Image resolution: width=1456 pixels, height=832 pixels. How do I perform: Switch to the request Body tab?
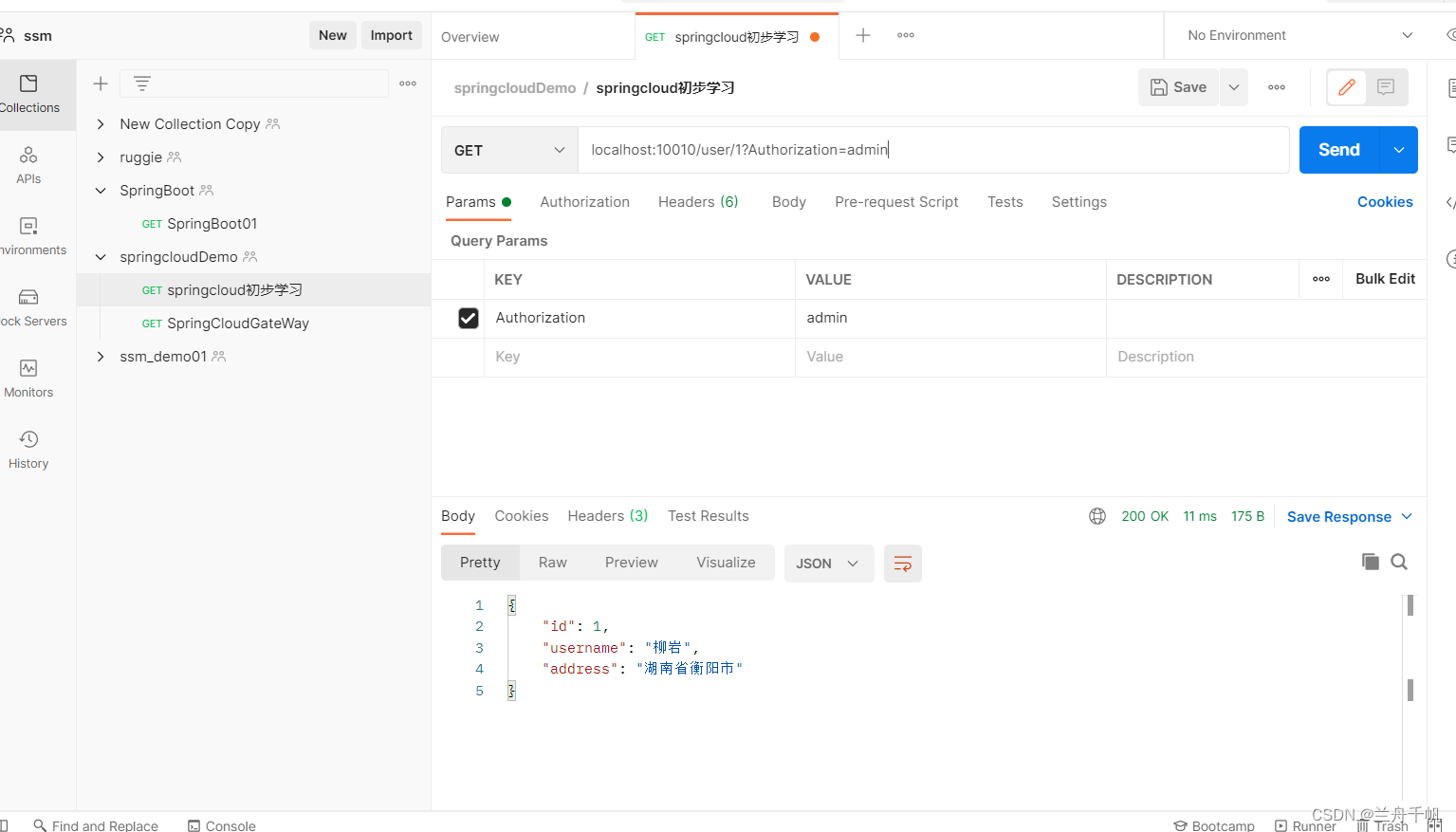(788, 202)
